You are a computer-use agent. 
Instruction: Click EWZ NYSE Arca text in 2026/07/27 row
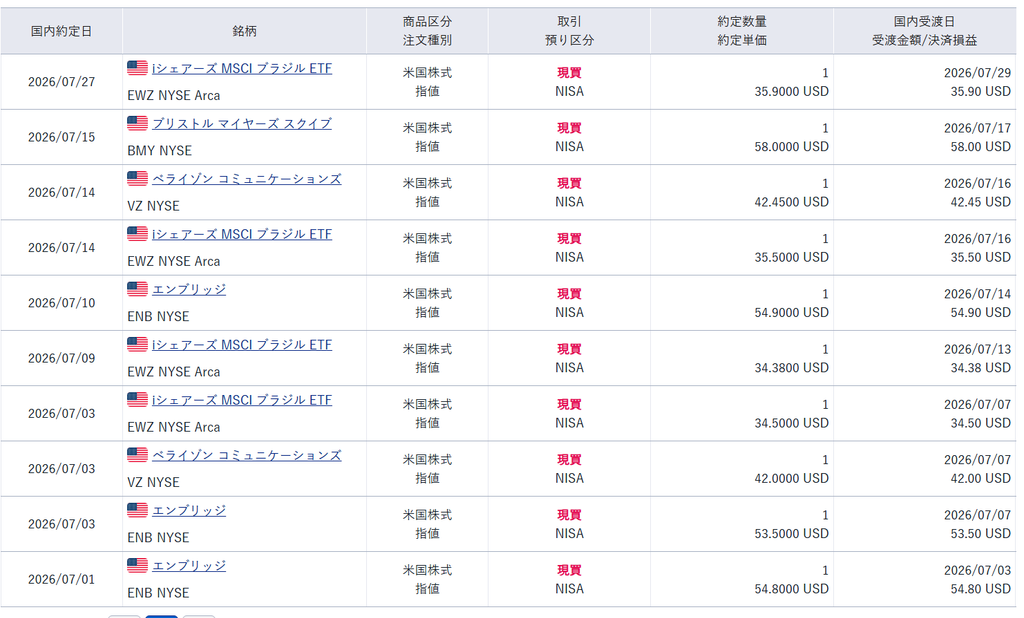(x=174, y=95)
